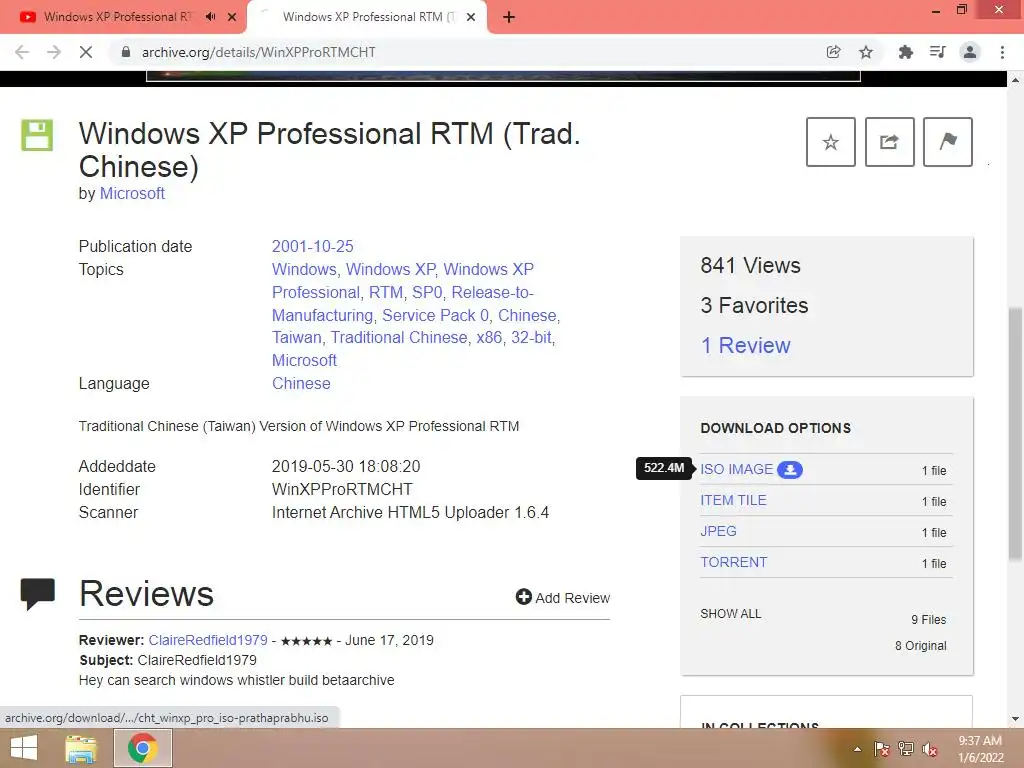Click the 8 Original text
Image resolution: width=1024 pixels, height=768 pixels.
coord(921,646)
